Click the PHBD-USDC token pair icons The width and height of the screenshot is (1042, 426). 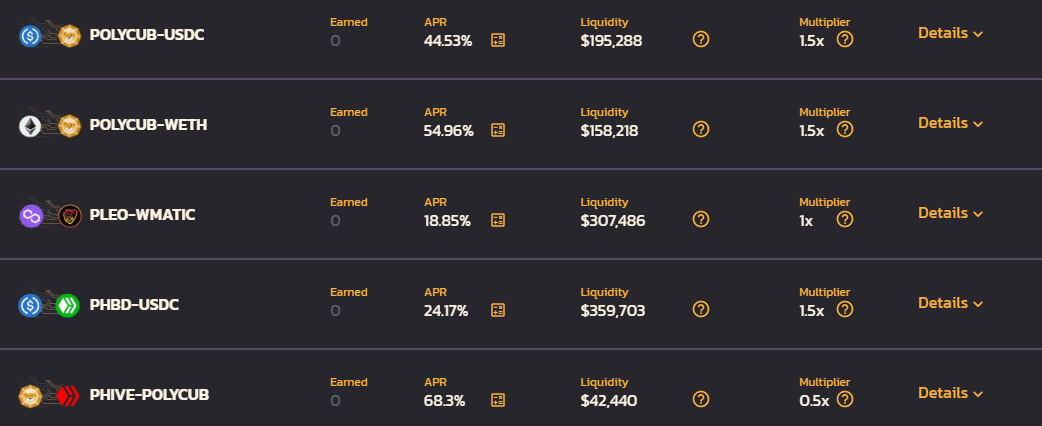pos(50,305)
